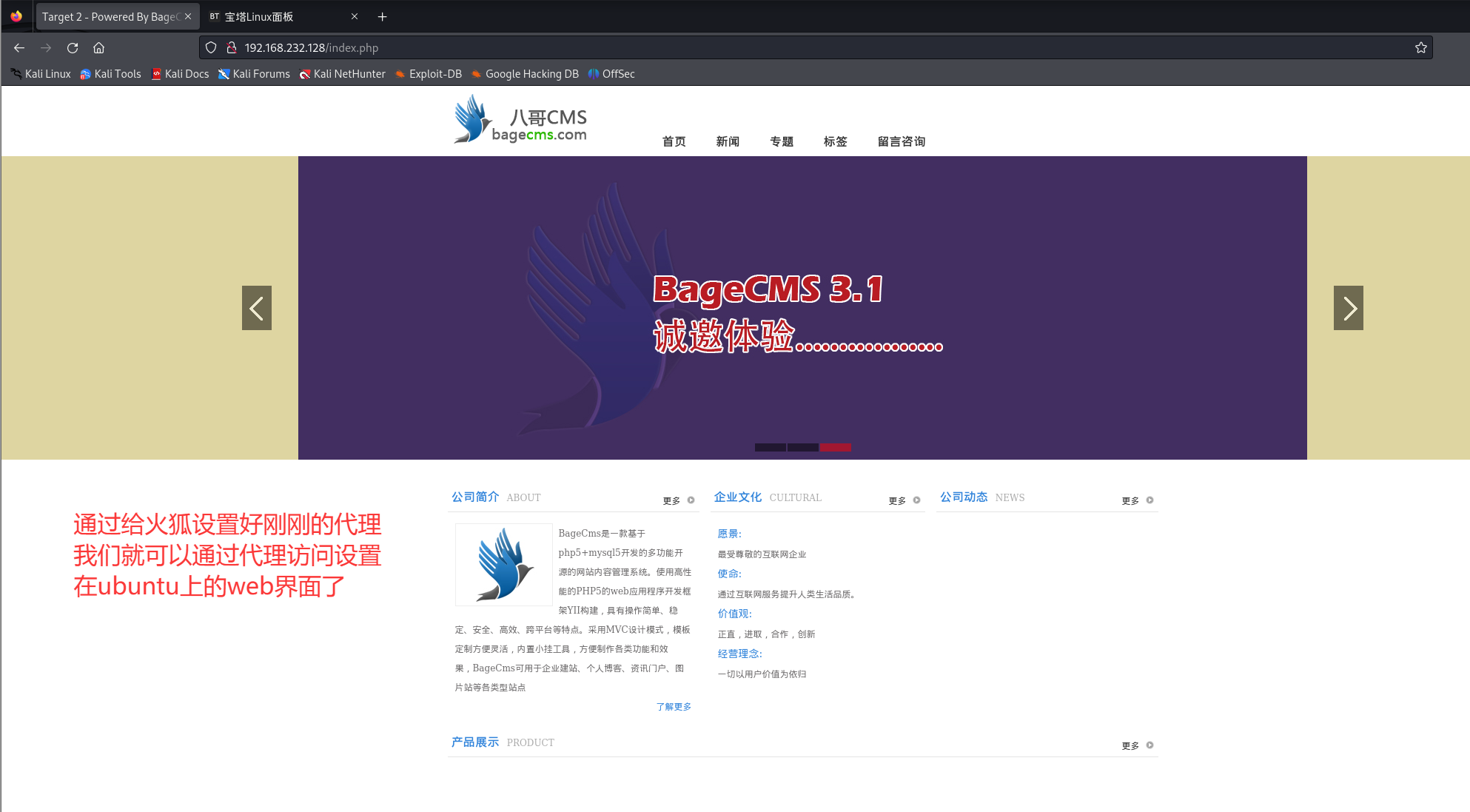Advance to next carousel slide

[x=1348, y=308]
